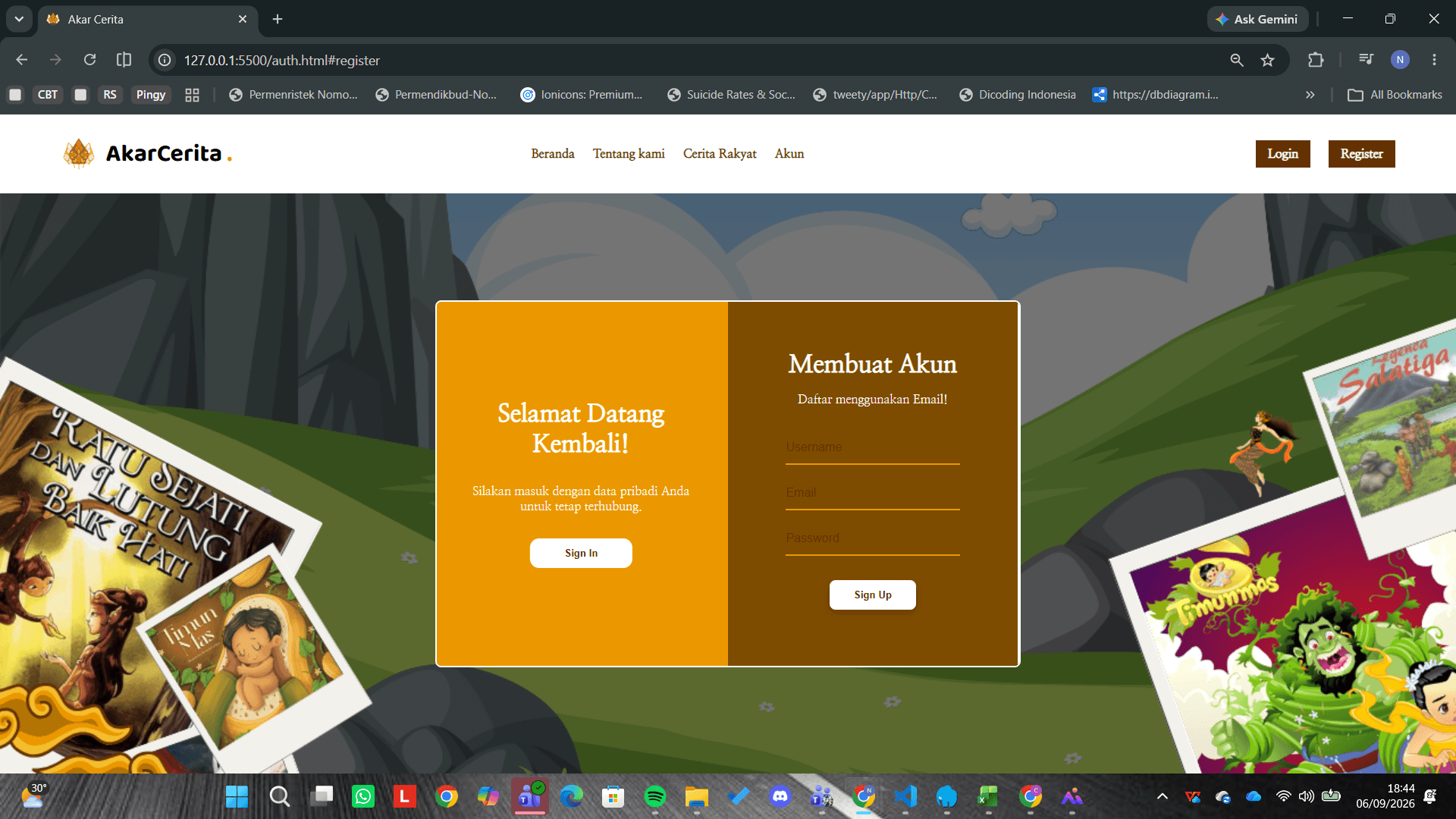Close the Akar Cerita tab
Viewport: 1456px width, 819px height.
(243, 19)
